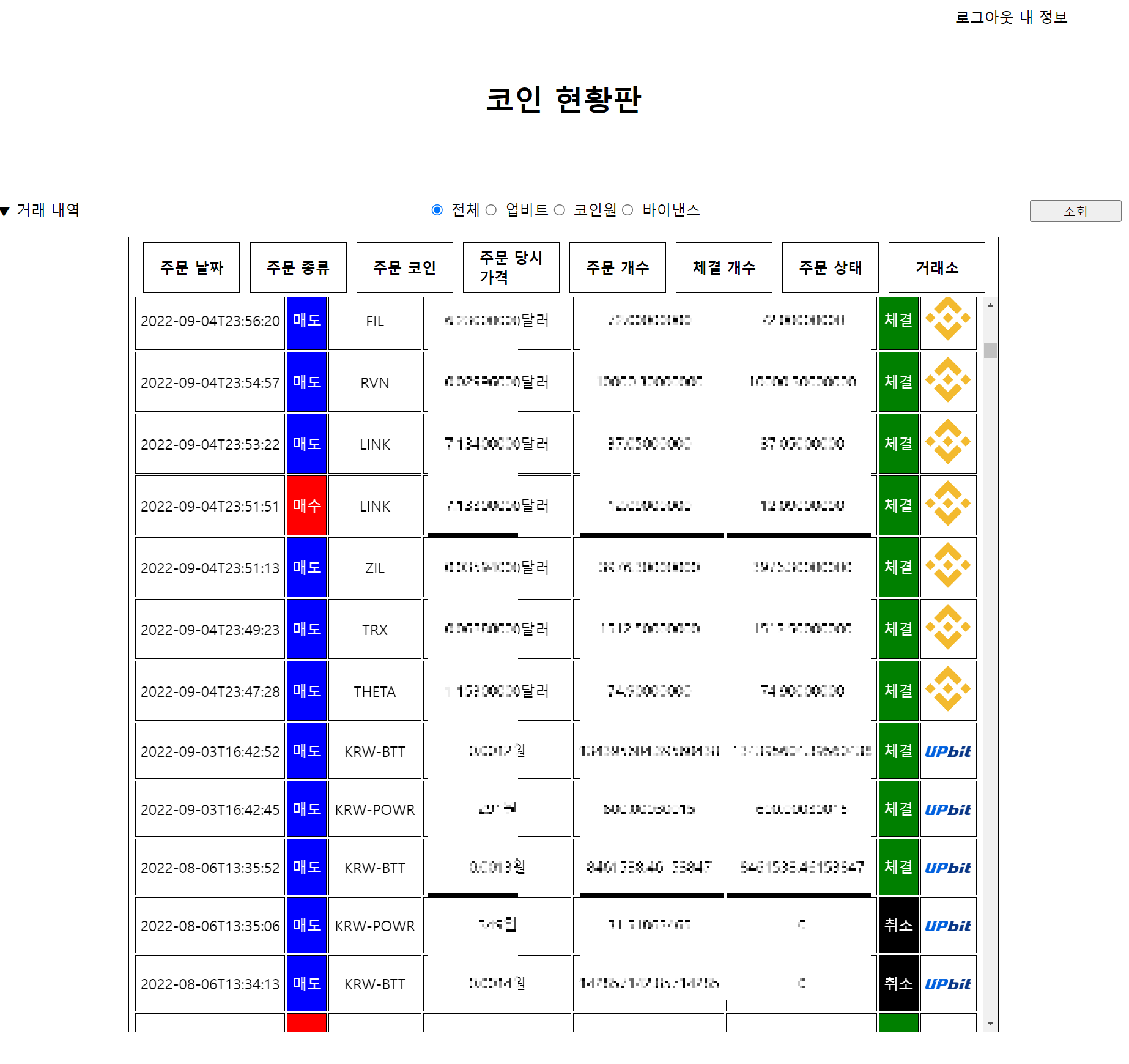Click red 매수 cell in LINK row
The width and height of the screenshot is (1129, 1064).
(306, 505)
